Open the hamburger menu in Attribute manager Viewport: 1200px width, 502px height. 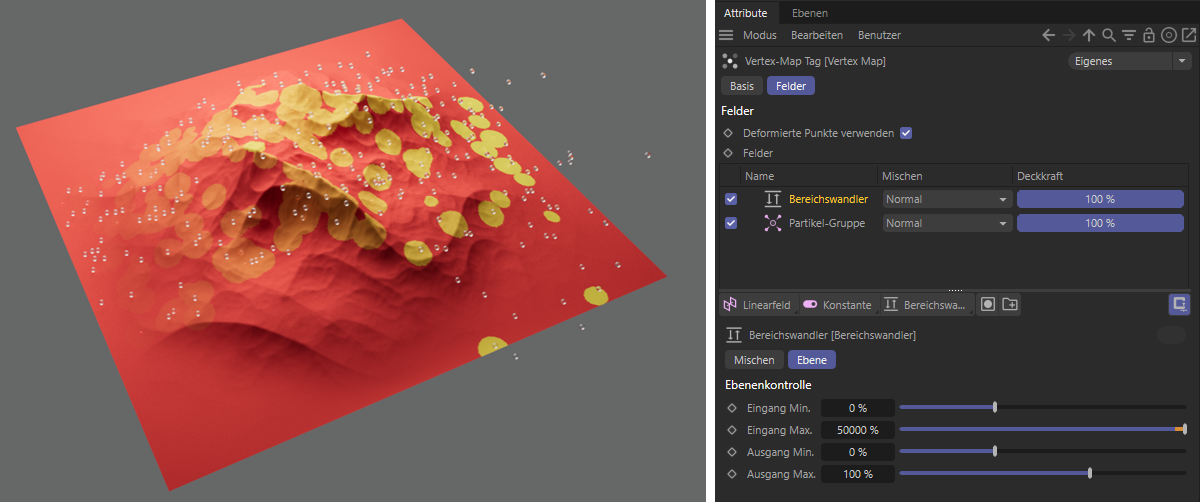pyautogui.click(x=726, y=35)
